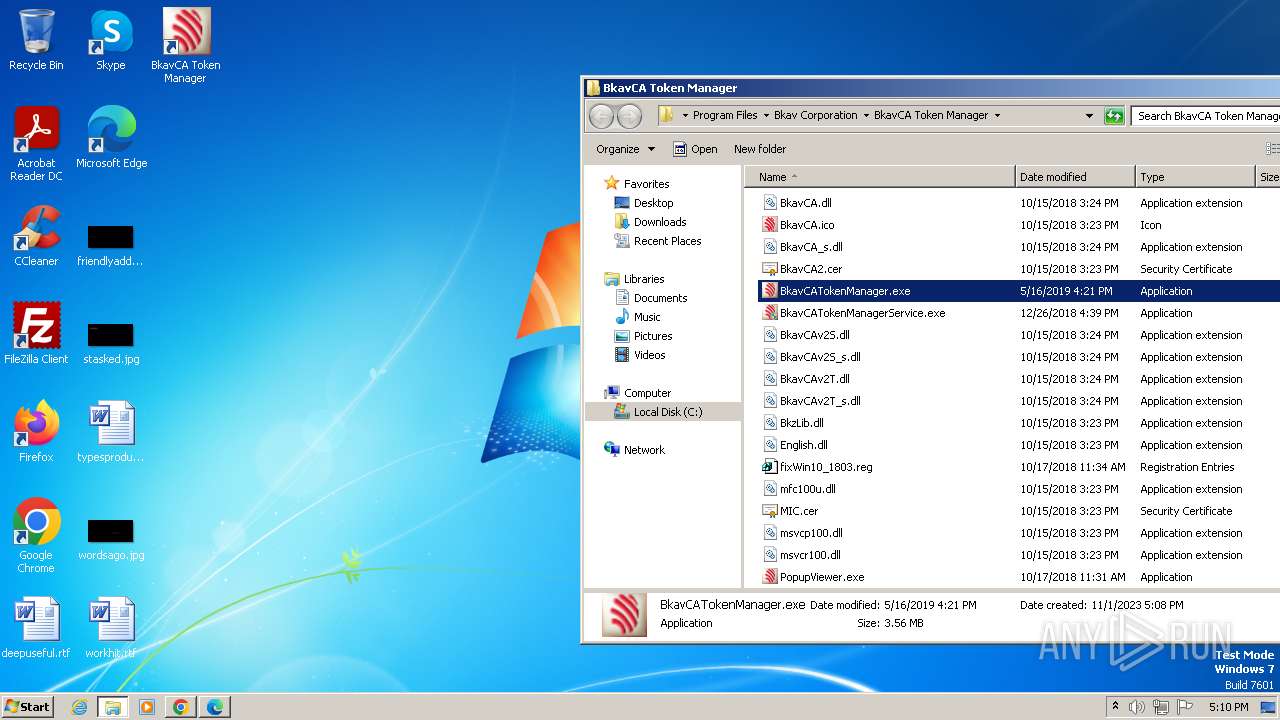
Task: Click the taskbar clock showing 5:10 PM
Action: [1228, 707]
